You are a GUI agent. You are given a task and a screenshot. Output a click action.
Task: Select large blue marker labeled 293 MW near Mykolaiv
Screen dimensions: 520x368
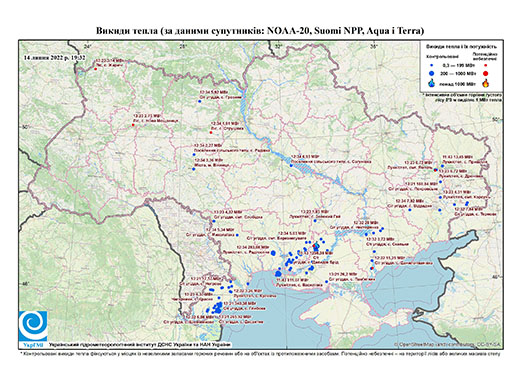pyautogui.click(x=273, y=253)
